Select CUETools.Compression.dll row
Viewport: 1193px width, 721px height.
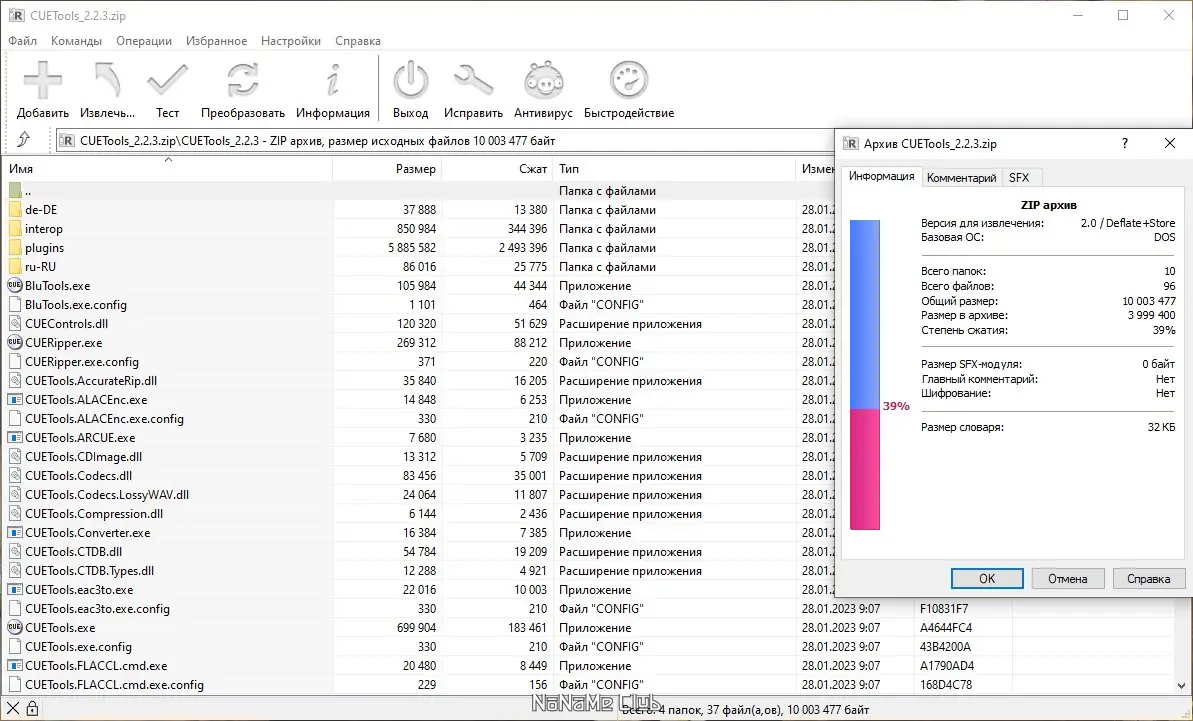point(418,514)
